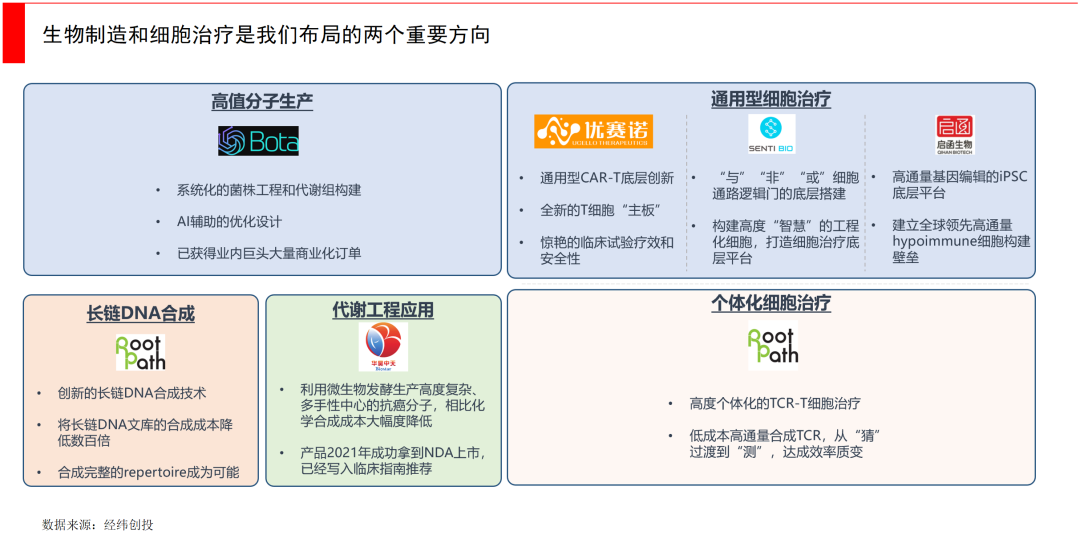Screen dimensions: 1080x535
Task: Click the 优赛诺 orange logo
Action: (593, 131)
